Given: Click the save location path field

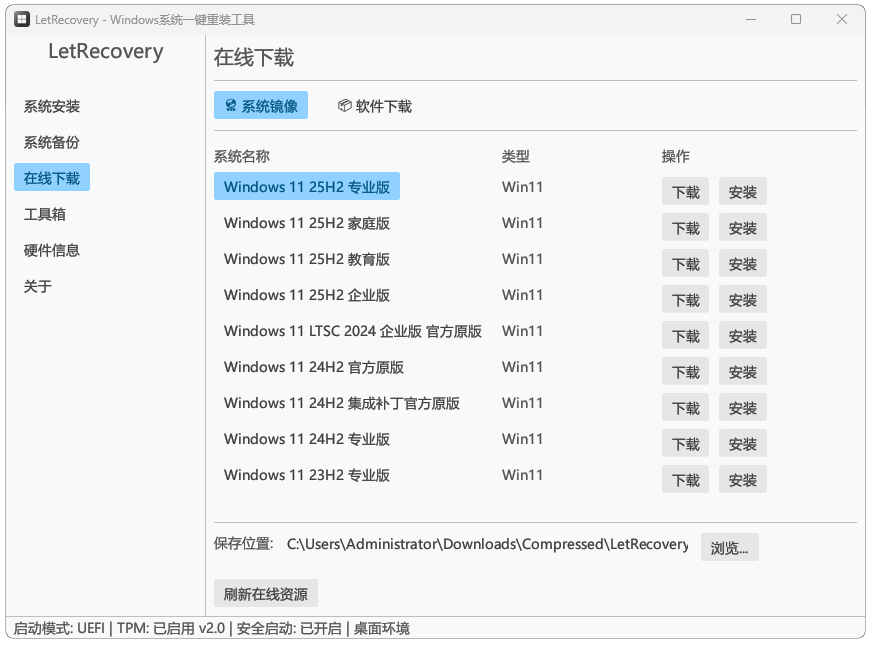Looking at the screenshot, I should (x=487, y=545).
